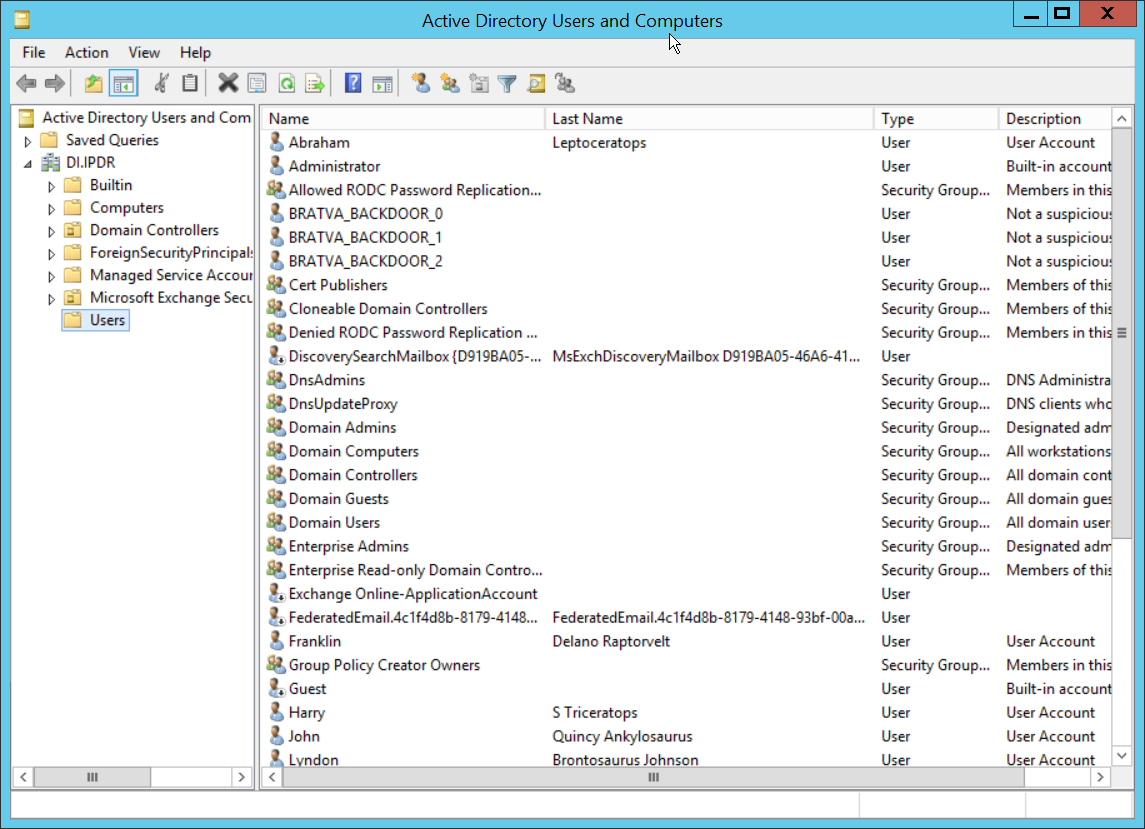Sort by the Type column header

(935, 118)
